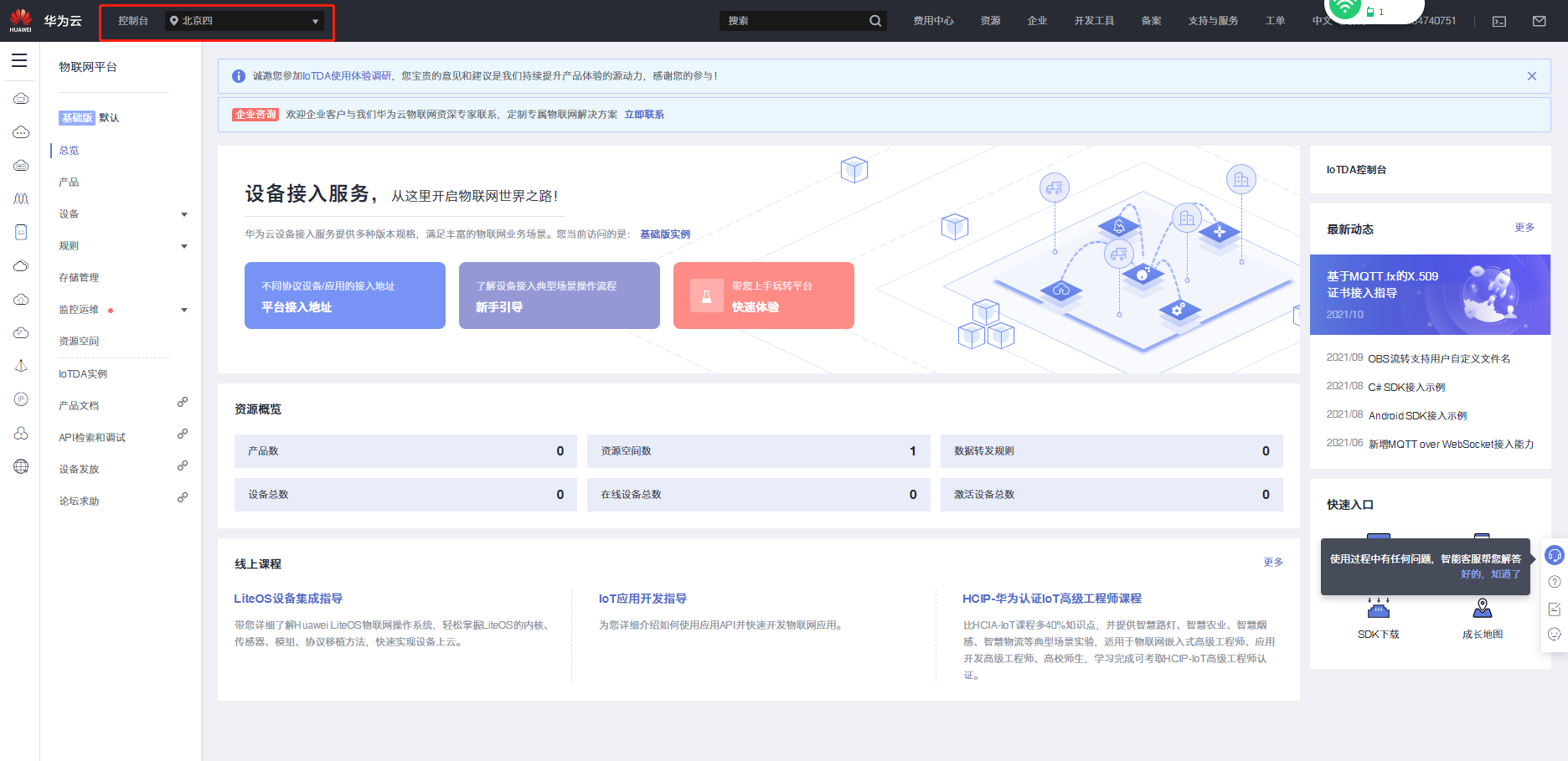Open external link icon beside API检索和调试

(183, 434)
